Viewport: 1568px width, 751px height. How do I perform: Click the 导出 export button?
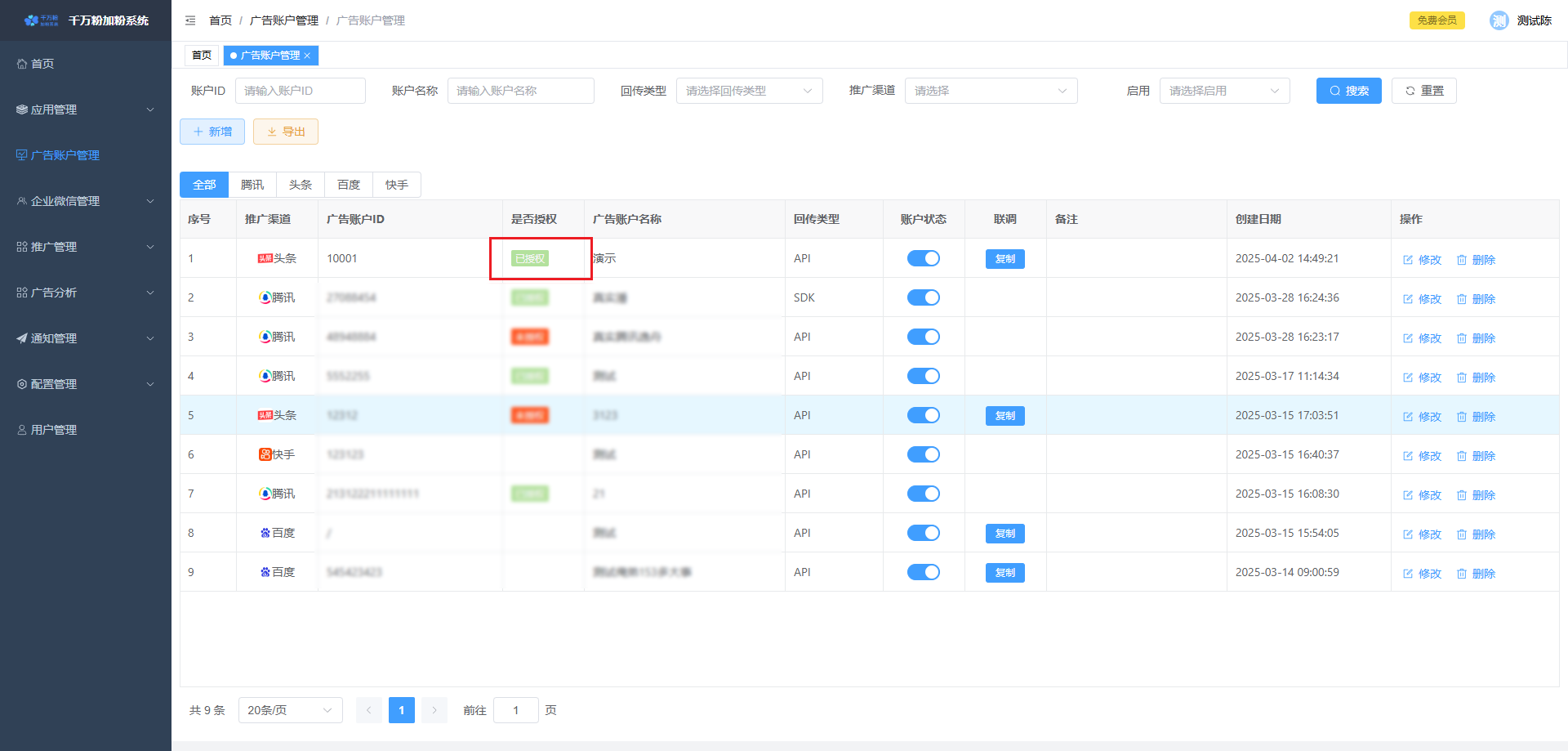point(286,132)
